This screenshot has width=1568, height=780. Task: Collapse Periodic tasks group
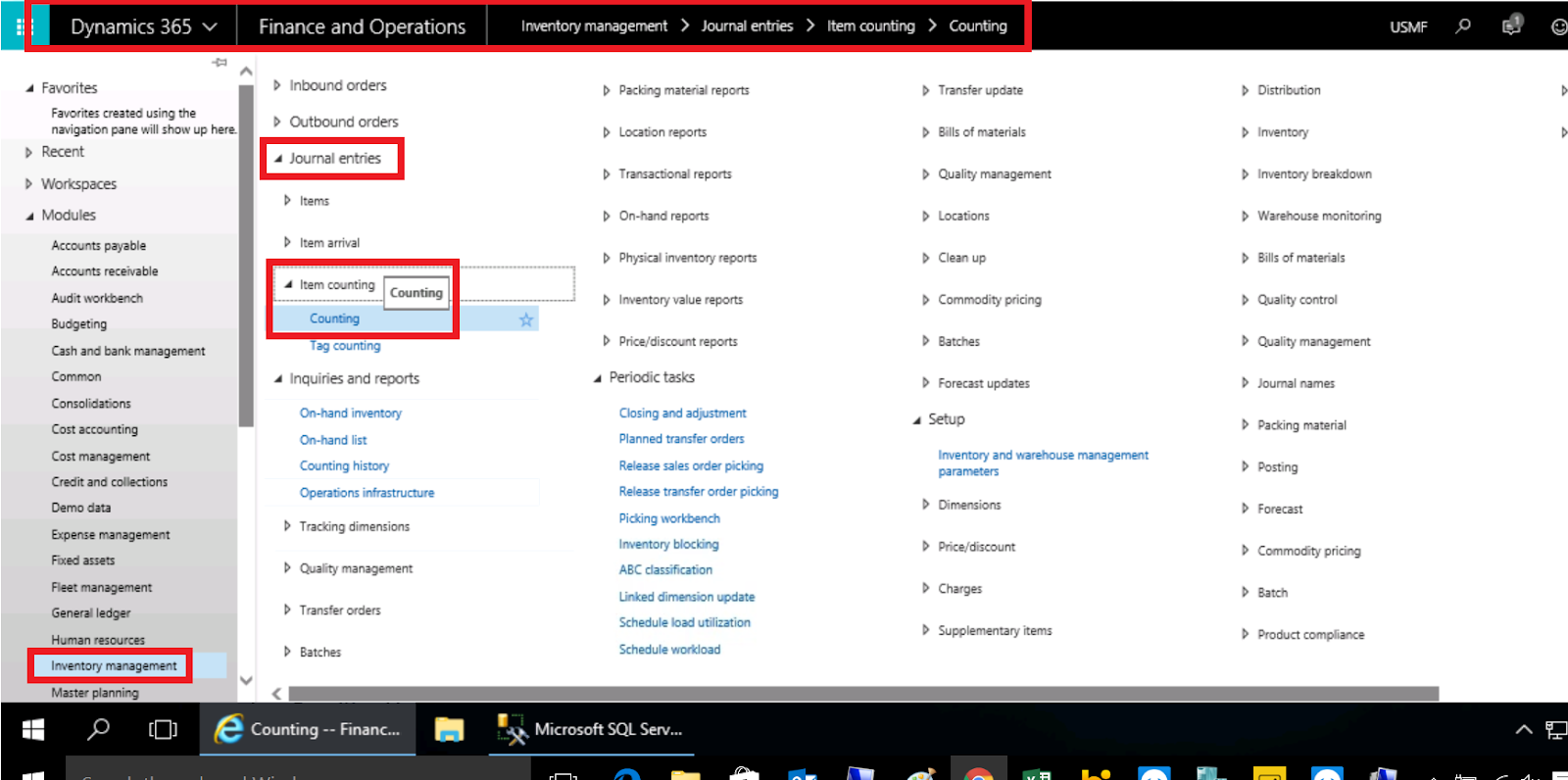598,378
